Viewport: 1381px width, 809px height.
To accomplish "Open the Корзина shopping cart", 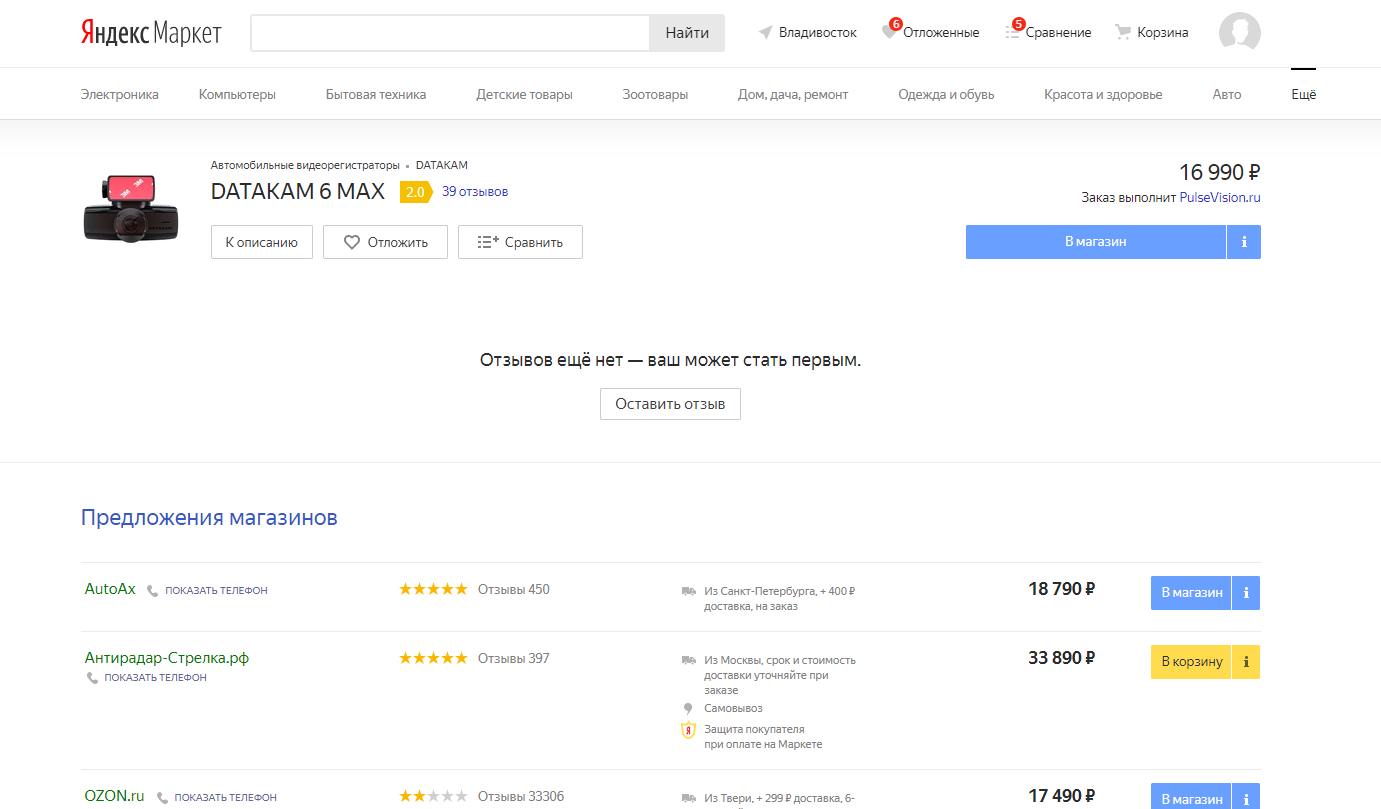I will [1152, 32].
